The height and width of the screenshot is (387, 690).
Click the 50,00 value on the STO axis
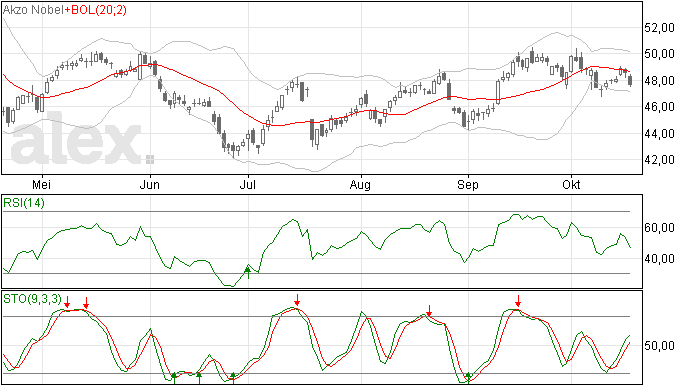click(659, 346)
